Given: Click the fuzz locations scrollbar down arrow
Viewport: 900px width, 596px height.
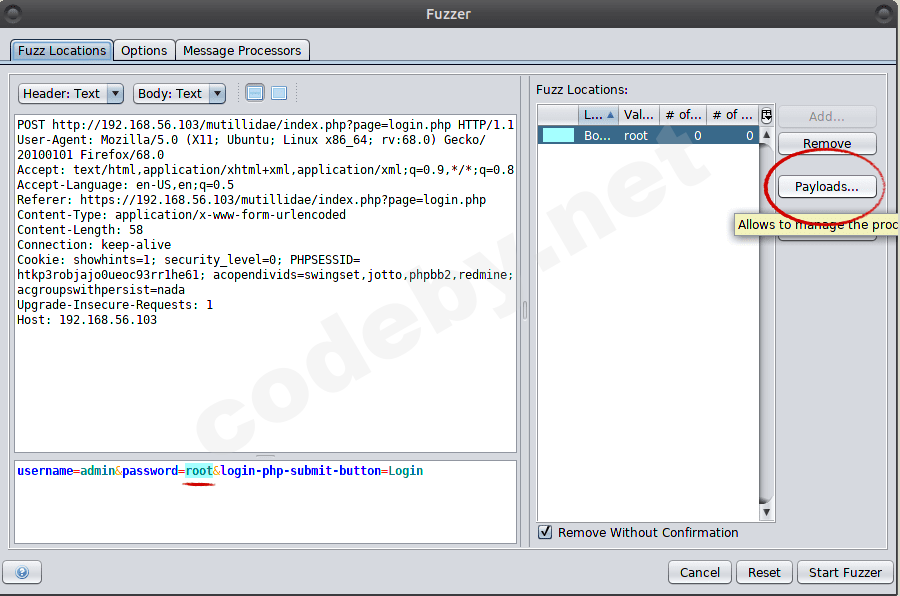Looking at the screenshot, I should tap(766, 512).
